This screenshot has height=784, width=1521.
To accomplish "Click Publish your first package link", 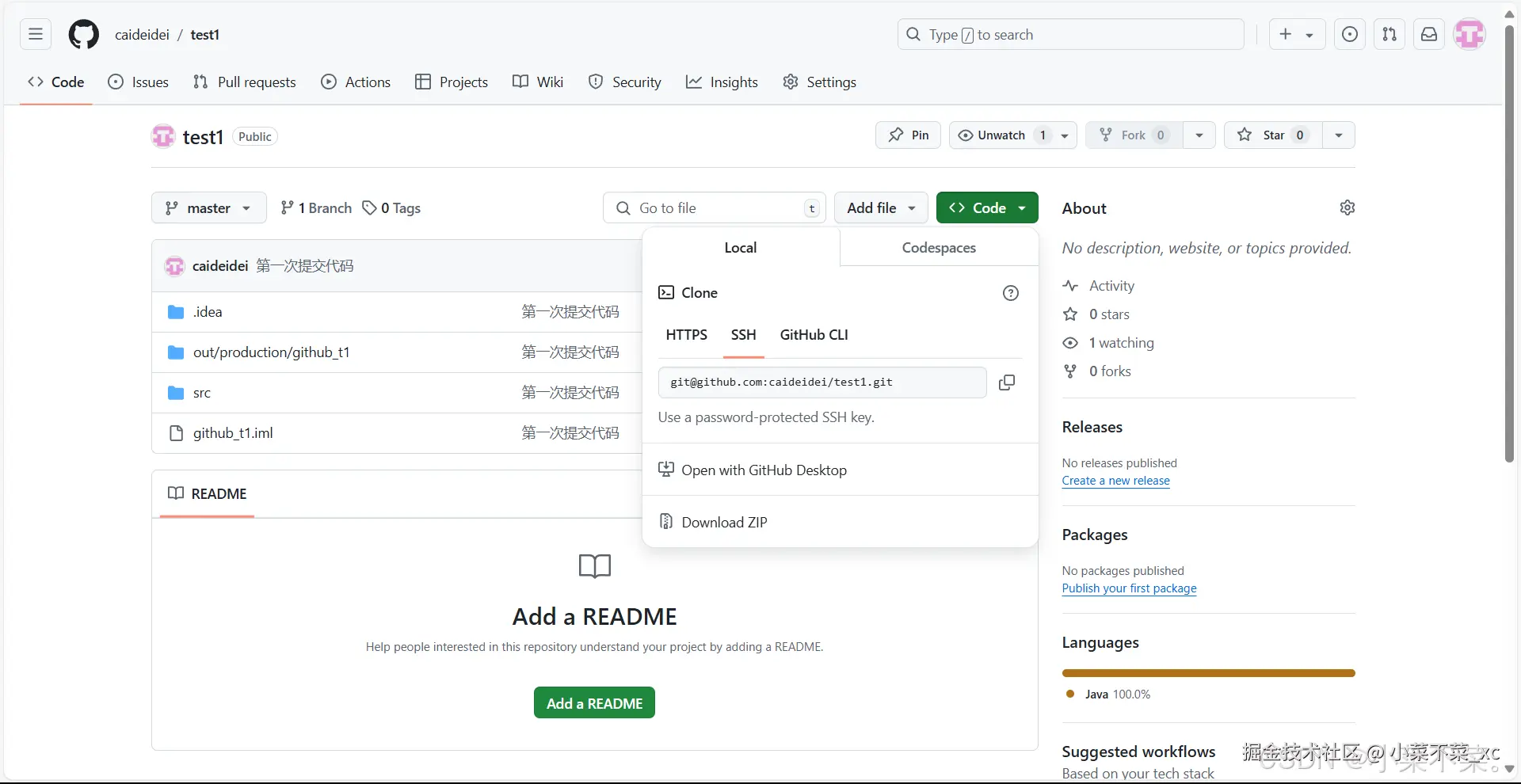I will tap(1130, 589).
